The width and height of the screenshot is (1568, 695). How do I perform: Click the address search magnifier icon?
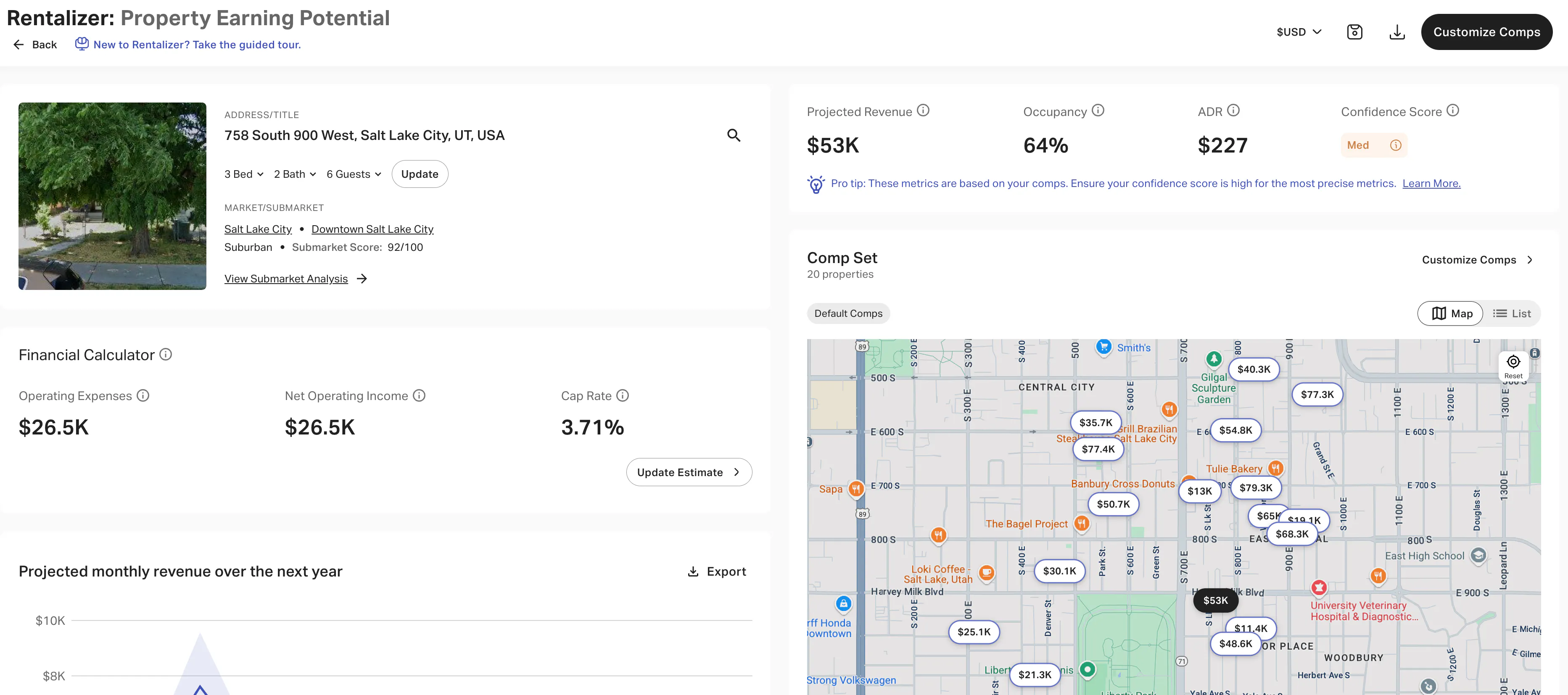tap(734, 135)
